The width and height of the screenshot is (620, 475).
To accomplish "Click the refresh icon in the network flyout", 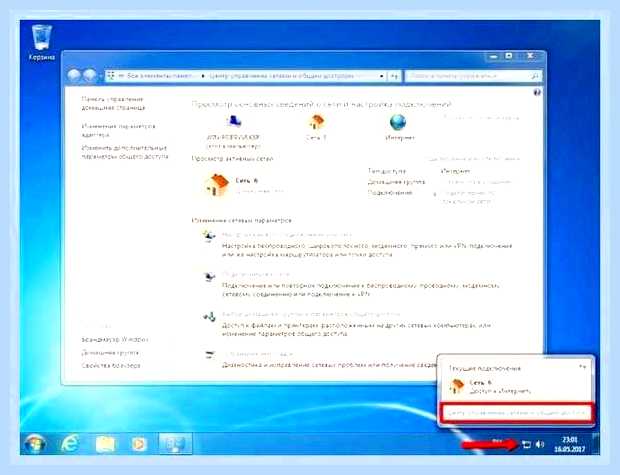I will [x=582, y=367].
